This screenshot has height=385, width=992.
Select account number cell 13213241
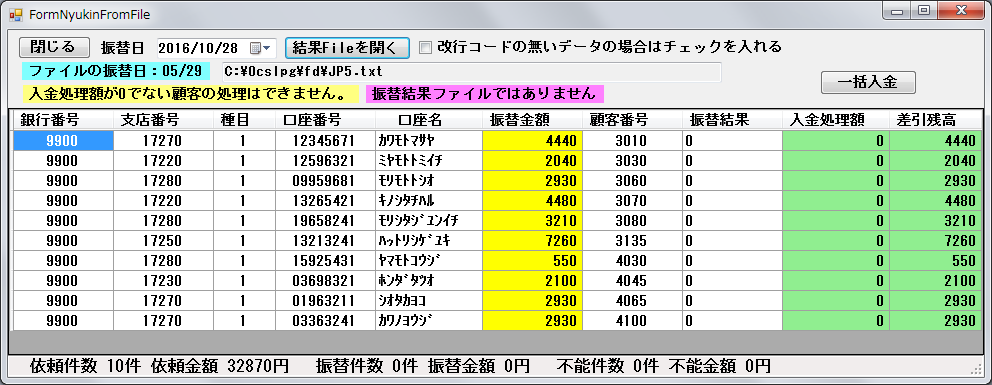(x=325, y=241)
